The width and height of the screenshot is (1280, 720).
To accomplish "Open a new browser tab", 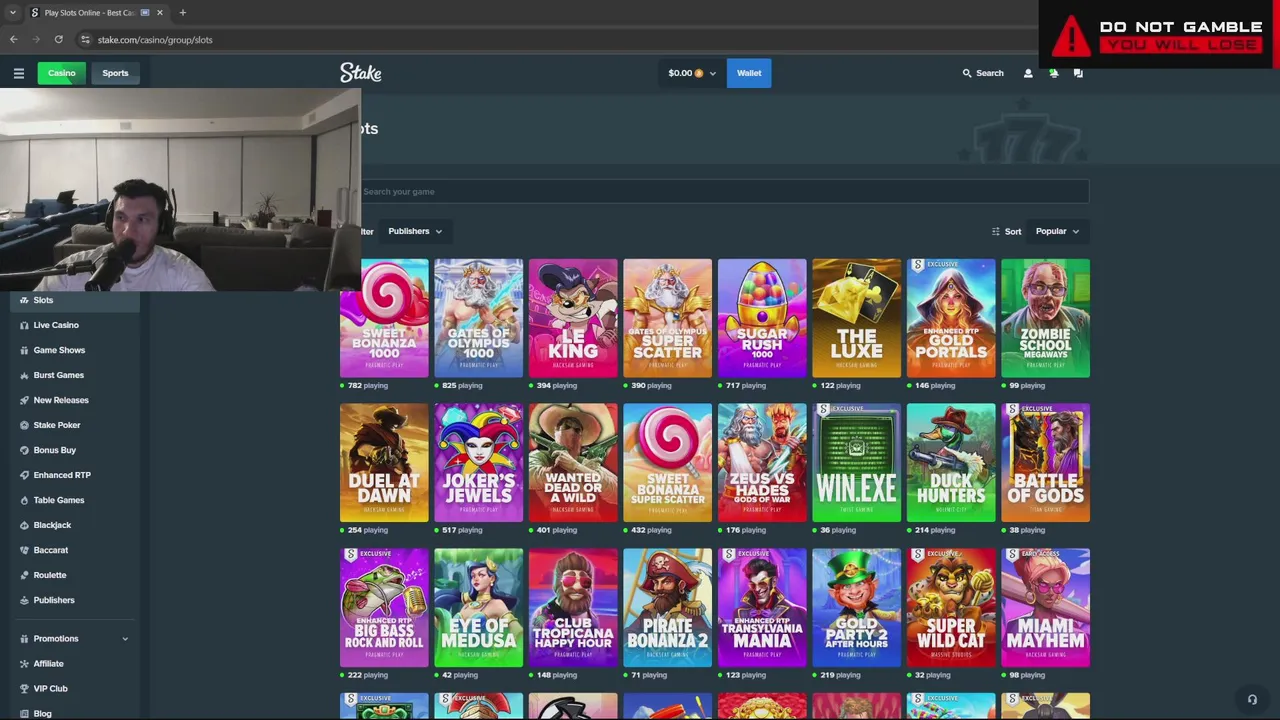I will click(x=183, y=13).
